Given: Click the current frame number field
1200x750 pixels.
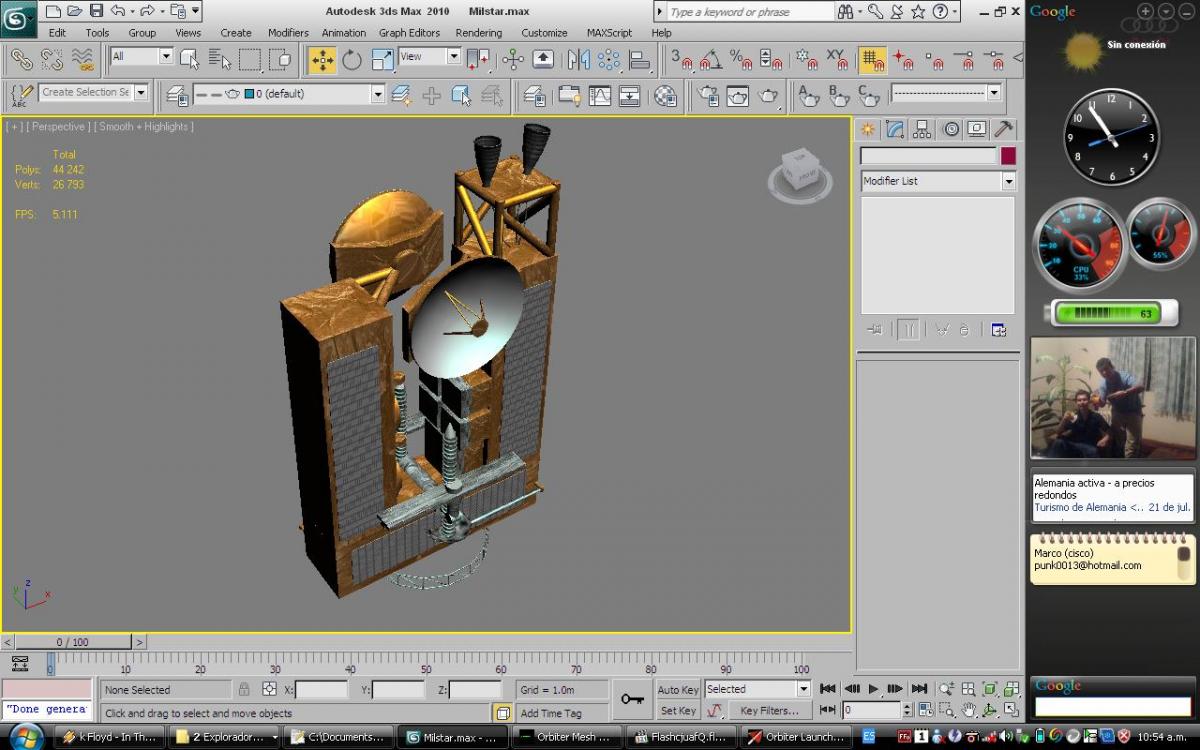Looking at the screenshot, I should click(x=871, y=710).
